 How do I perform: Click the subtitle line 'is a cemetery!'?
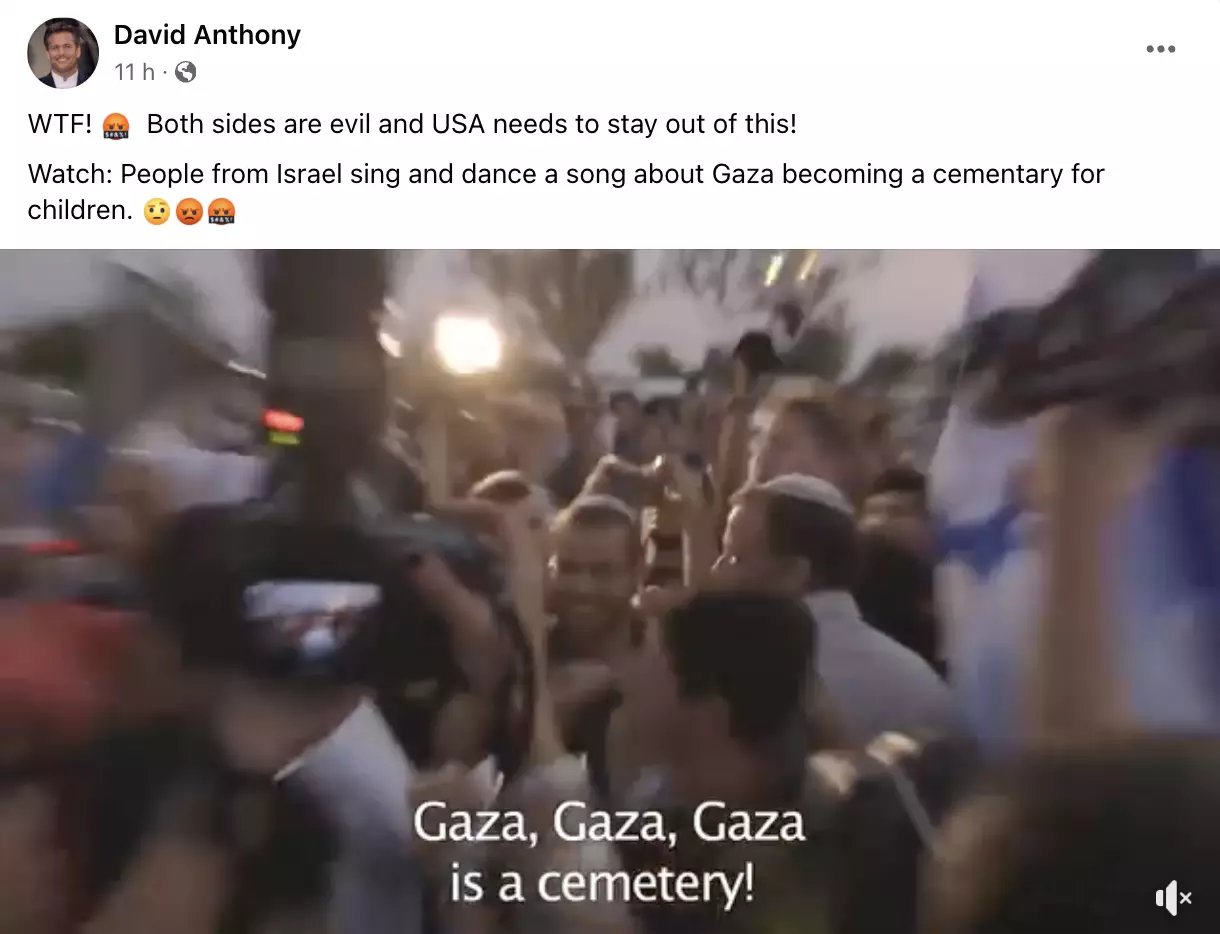pos(602,884)
